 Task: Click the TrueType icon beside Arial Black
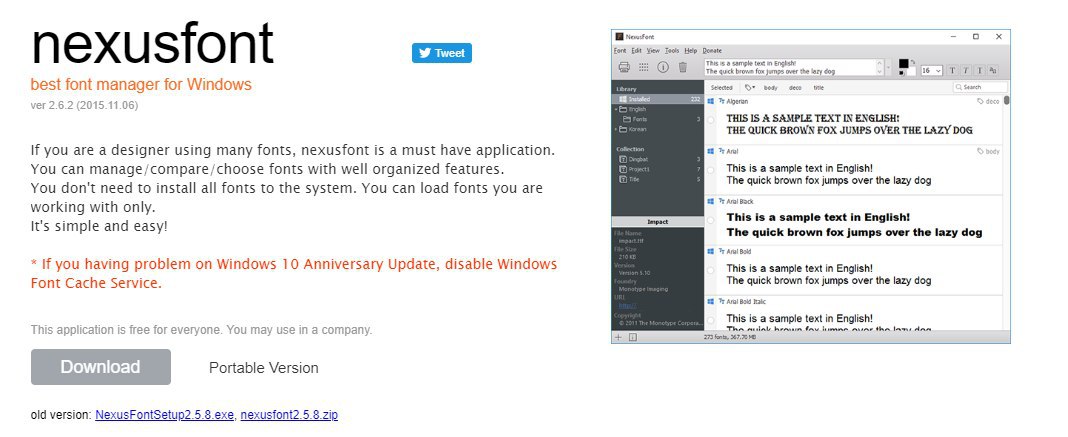click(x=721, y=201)
